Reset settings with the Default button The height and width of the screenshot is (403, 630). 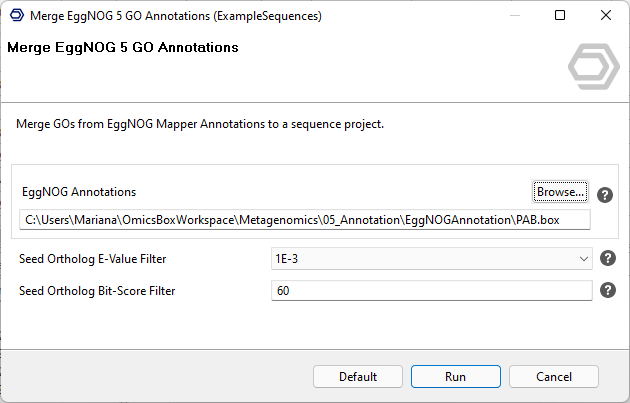coord(357,377)
